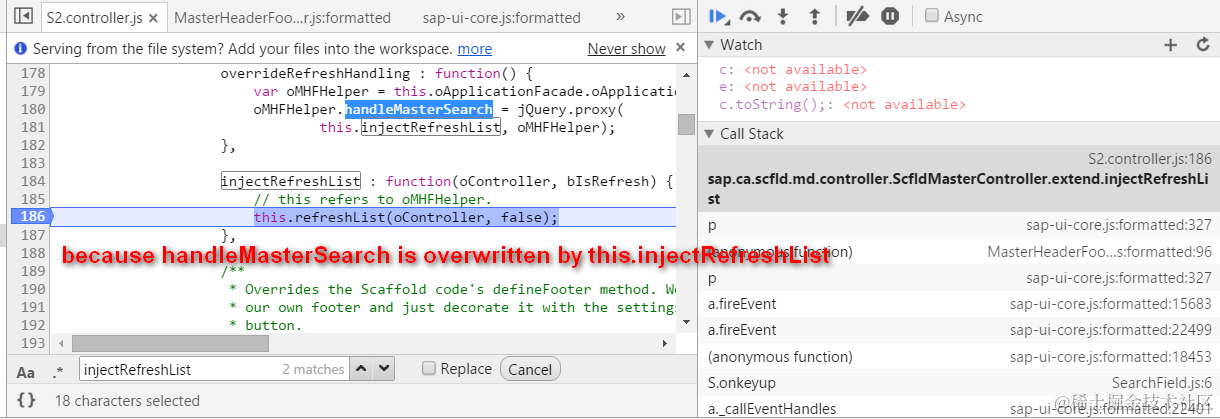Select the injectRefreshList call stack frame
This screenshot has height=419, width=1220.
pos(959,178)
